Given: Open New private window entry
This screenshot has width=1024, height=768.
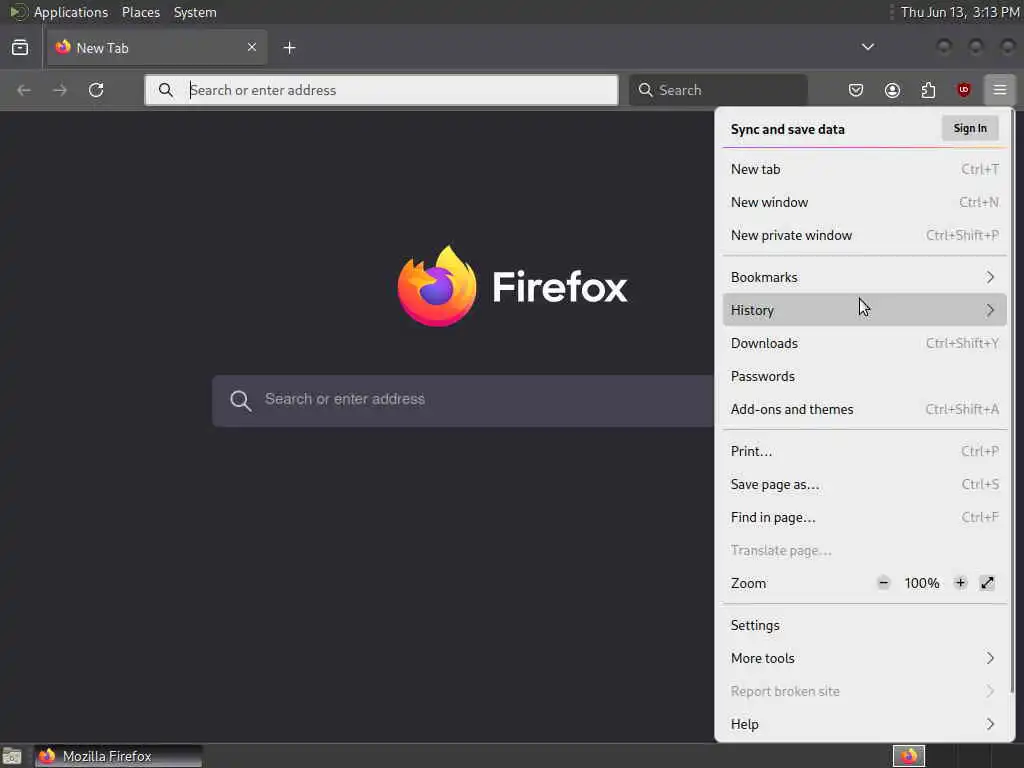Looking at the screenshot, I should click(865, 235).
